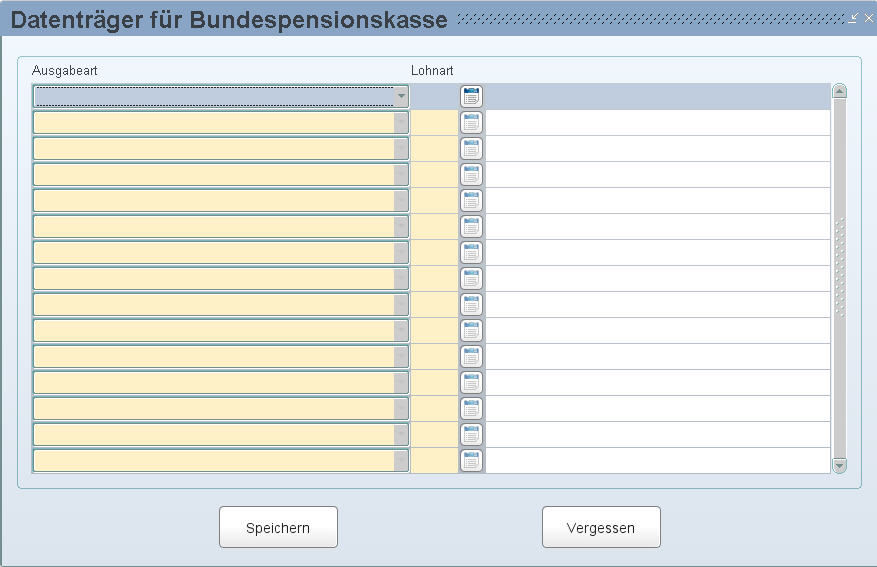Open Lohnart lookup list in twelfth row
Image resolution: width=877 pixels, height=567 pixels.
coord(471,382)
